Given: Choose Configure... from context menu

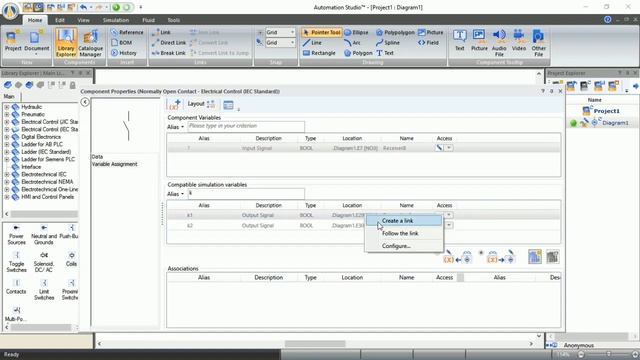Looking at the screenshot, I should pos(404,246).
